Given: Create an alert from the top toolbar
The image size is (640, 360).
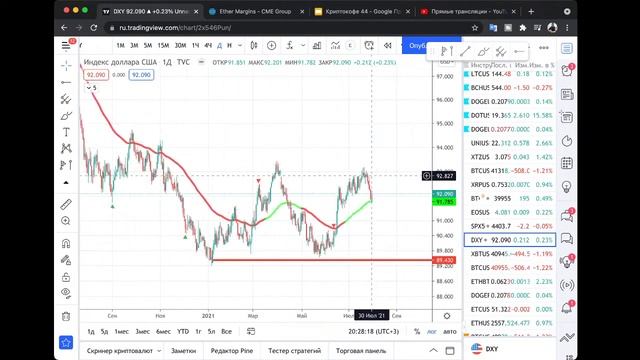Looking at the screenshot, I should pyautogui.click(x=369, y=45).
